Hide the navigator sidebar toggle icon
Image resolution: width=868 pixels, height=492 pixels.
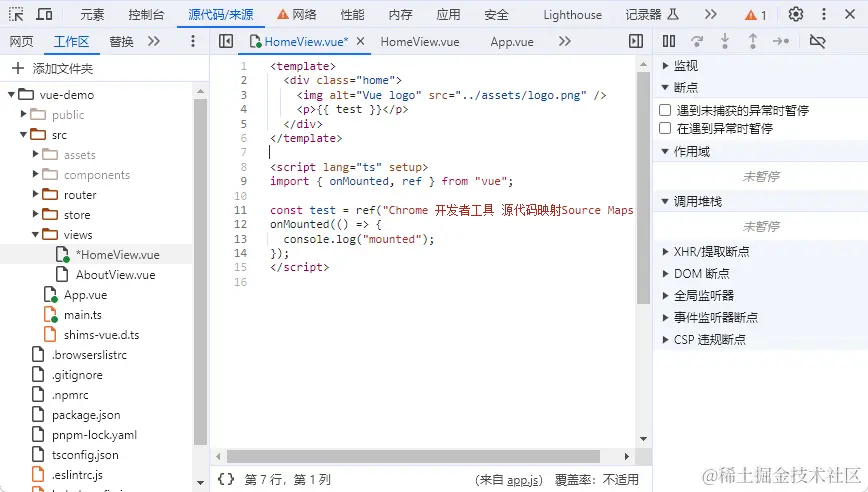pyautogui.click(x=226, y=41)
